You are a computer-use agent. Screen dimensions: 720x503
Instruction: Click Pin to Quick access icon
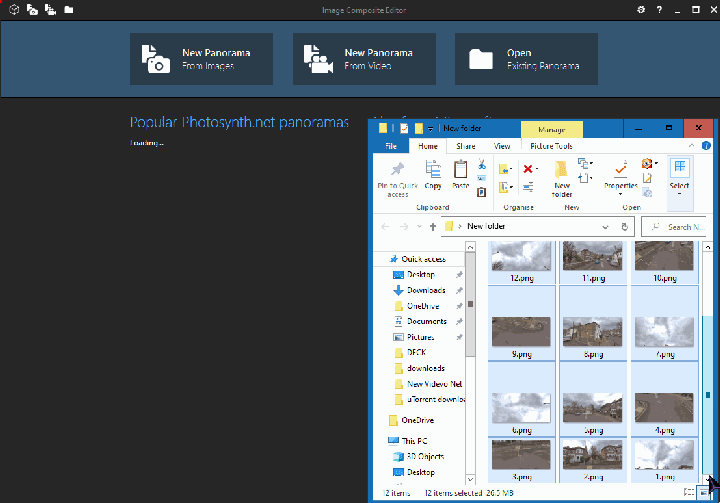(x=397, y=174)
